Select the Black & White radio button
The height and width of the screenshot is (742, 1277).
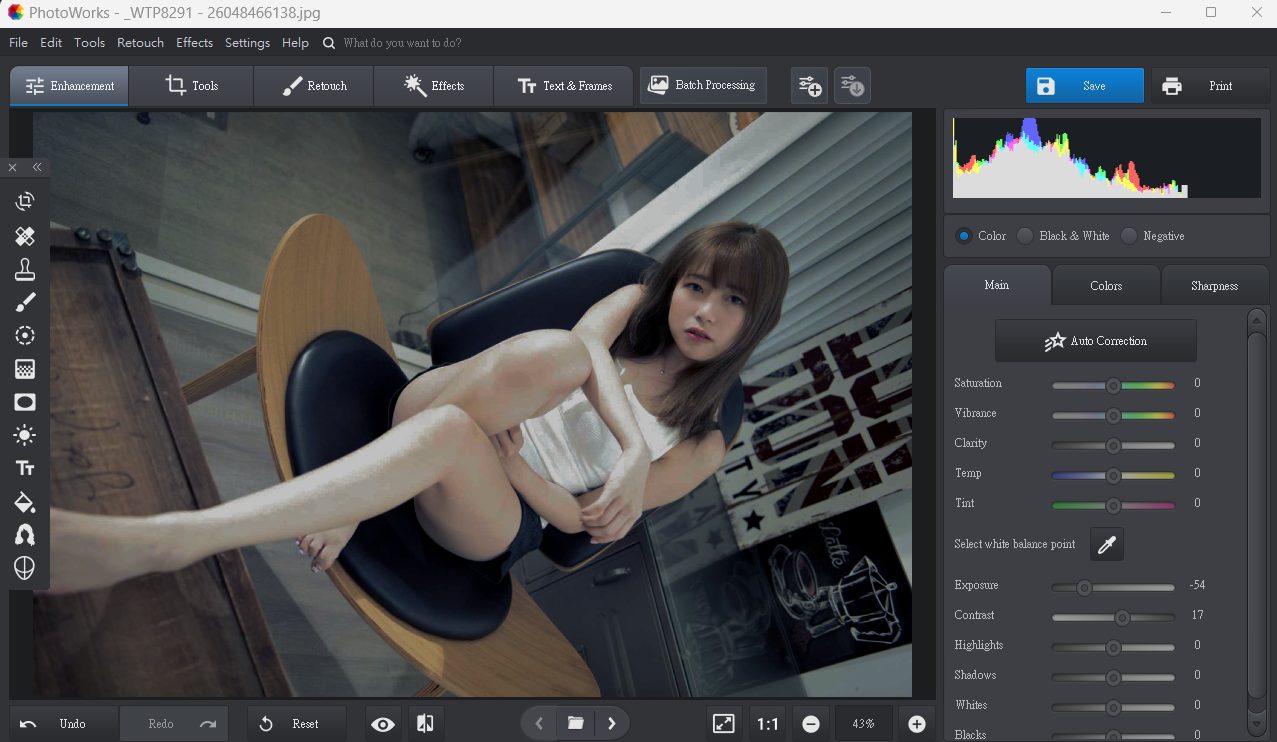(1025, 236)
